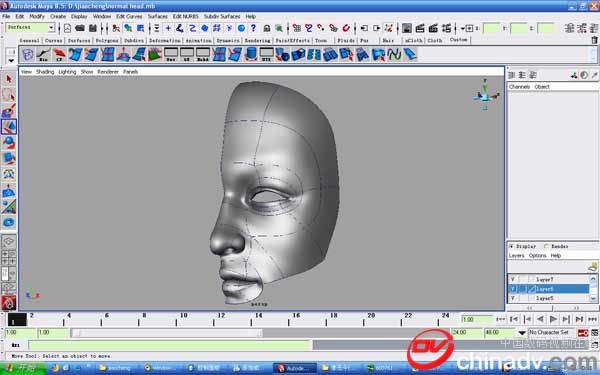
Task: Toggle visibility V of layer7
Action: [x=513, y=279]
